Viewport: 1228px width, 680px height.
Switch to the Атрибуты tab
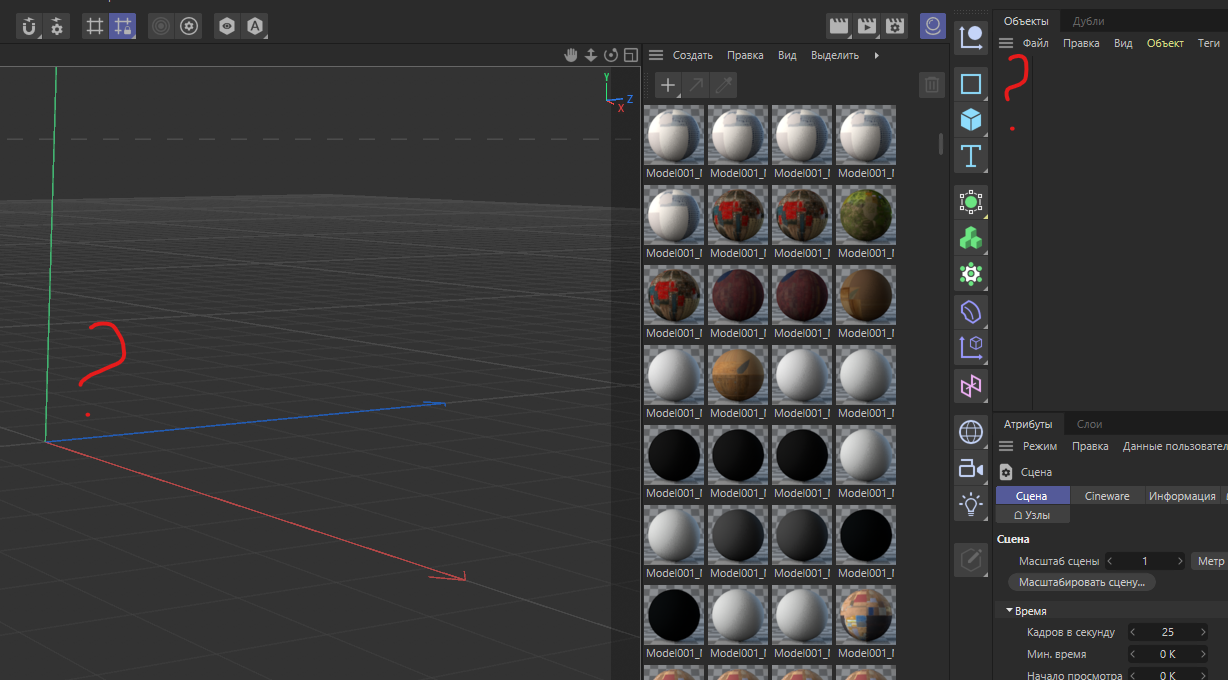pos(1028,424)
